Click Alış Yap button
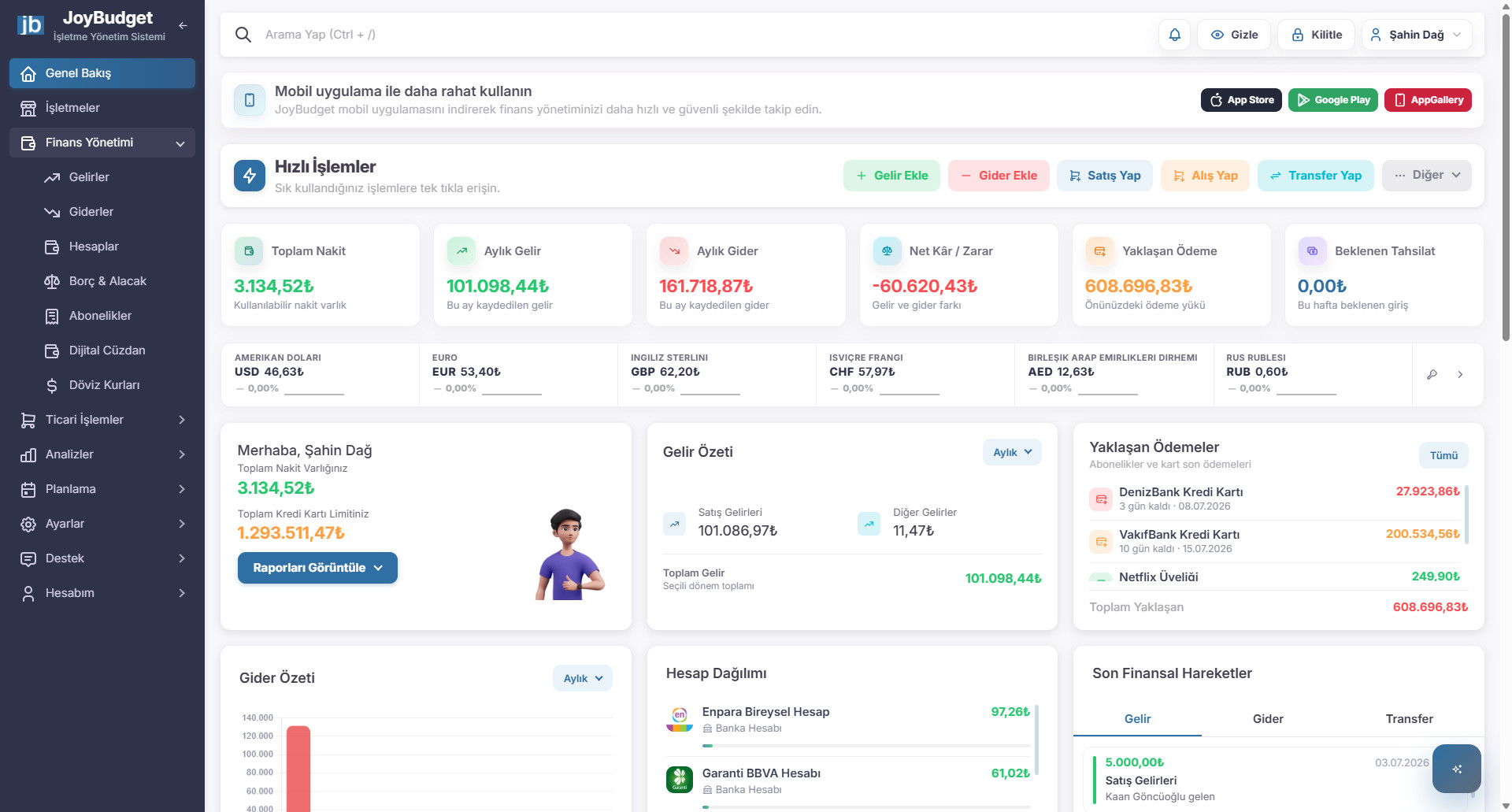The height and width of the screenshot is (812, 1512). (x=1205, y=176)
